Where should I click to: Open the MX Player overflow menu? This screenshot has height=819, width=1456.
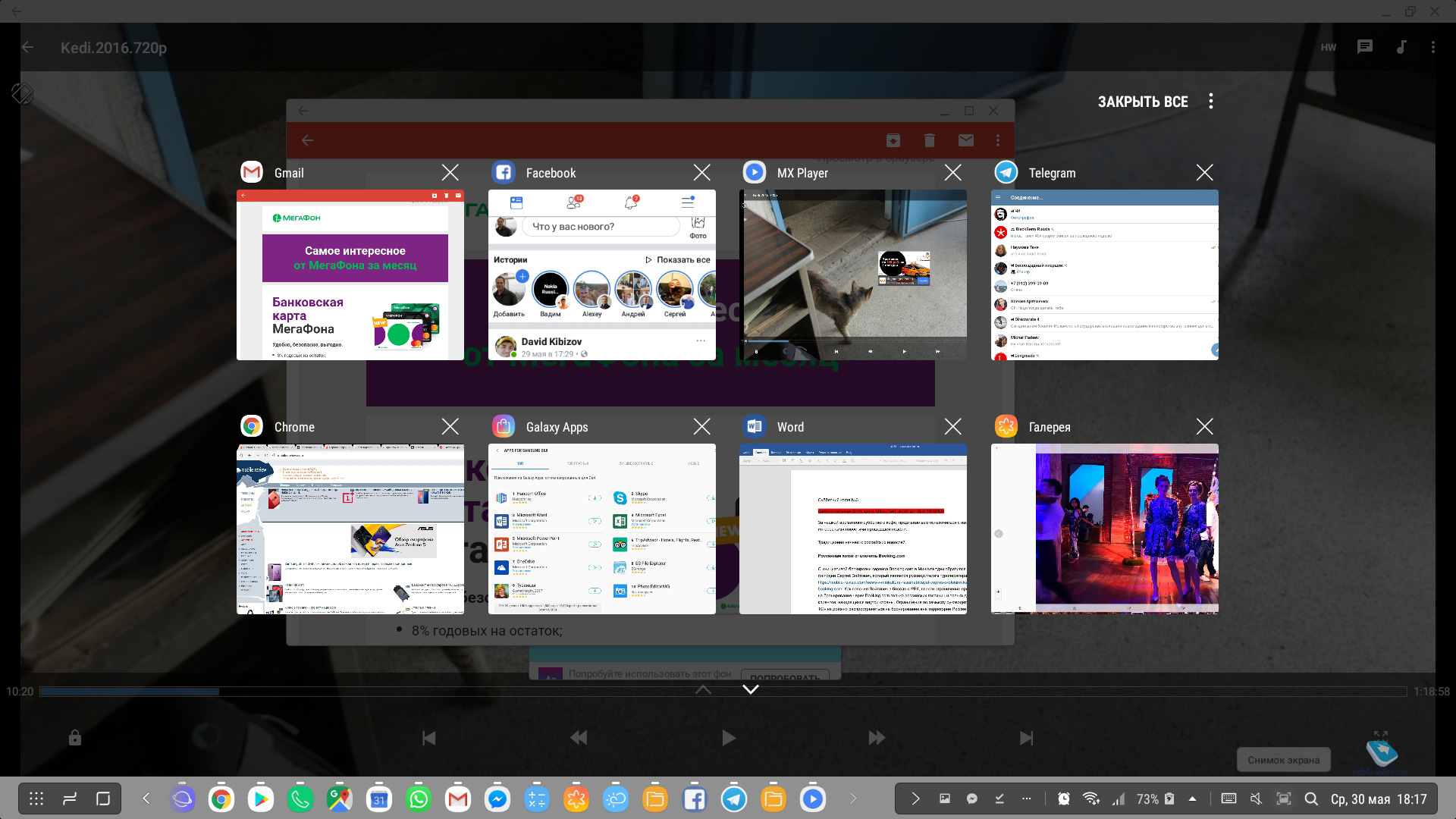click(1432, 47)
